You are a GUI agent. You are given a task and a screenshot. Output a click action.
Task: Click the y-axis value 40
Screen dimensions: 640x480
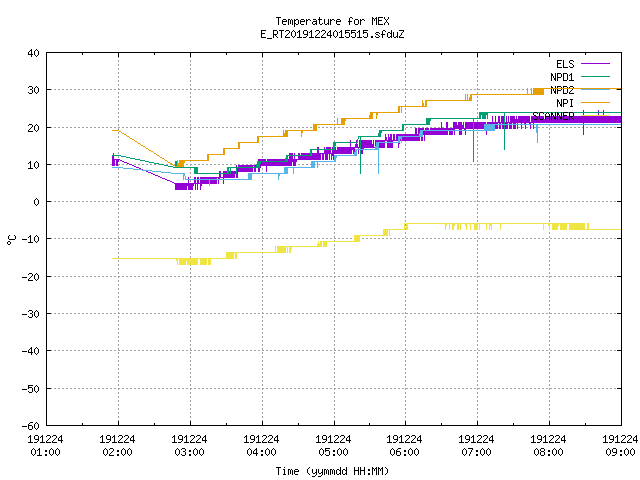33,53
